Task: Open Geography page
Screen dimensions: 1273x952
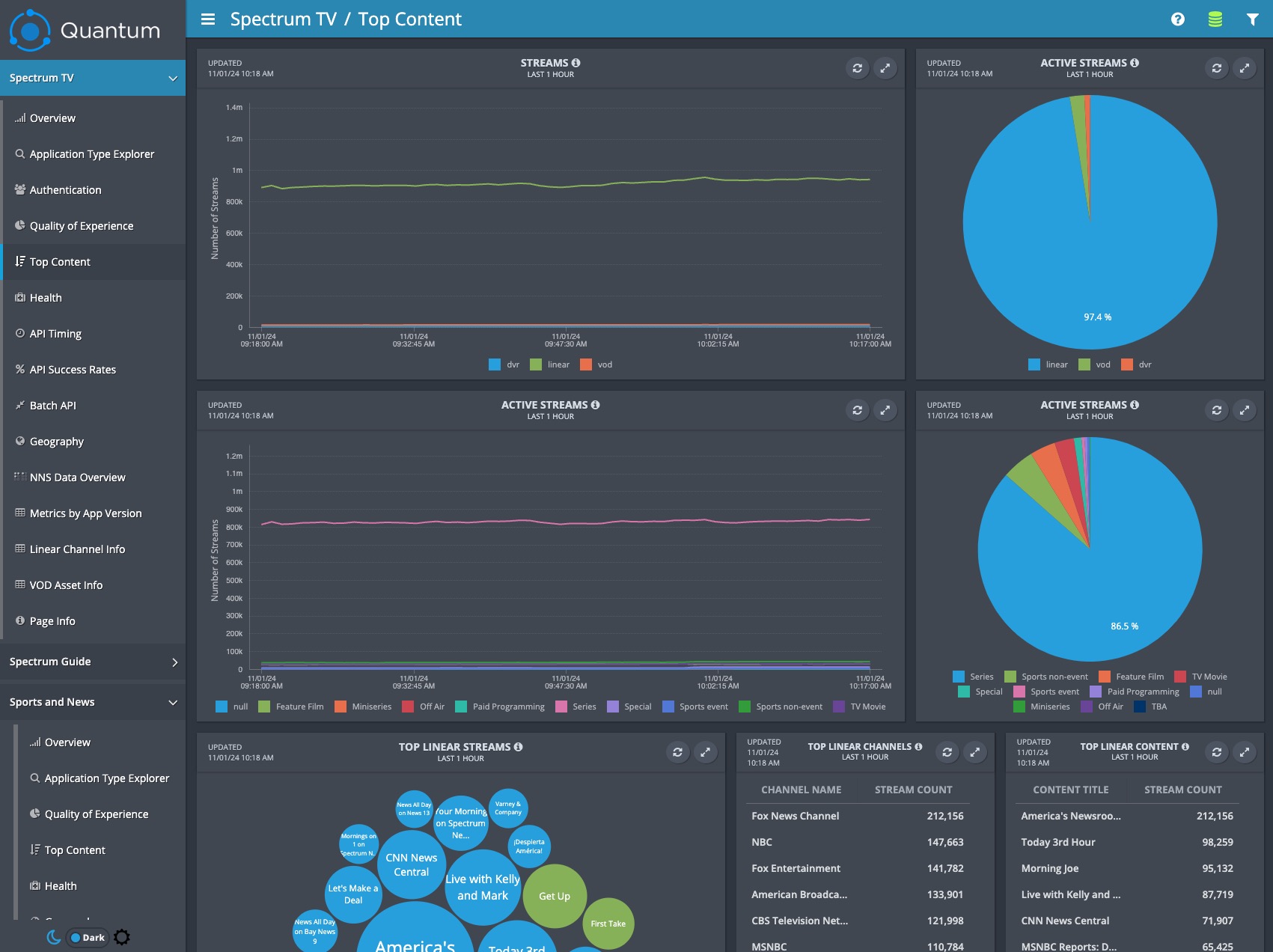Action: 94,442
